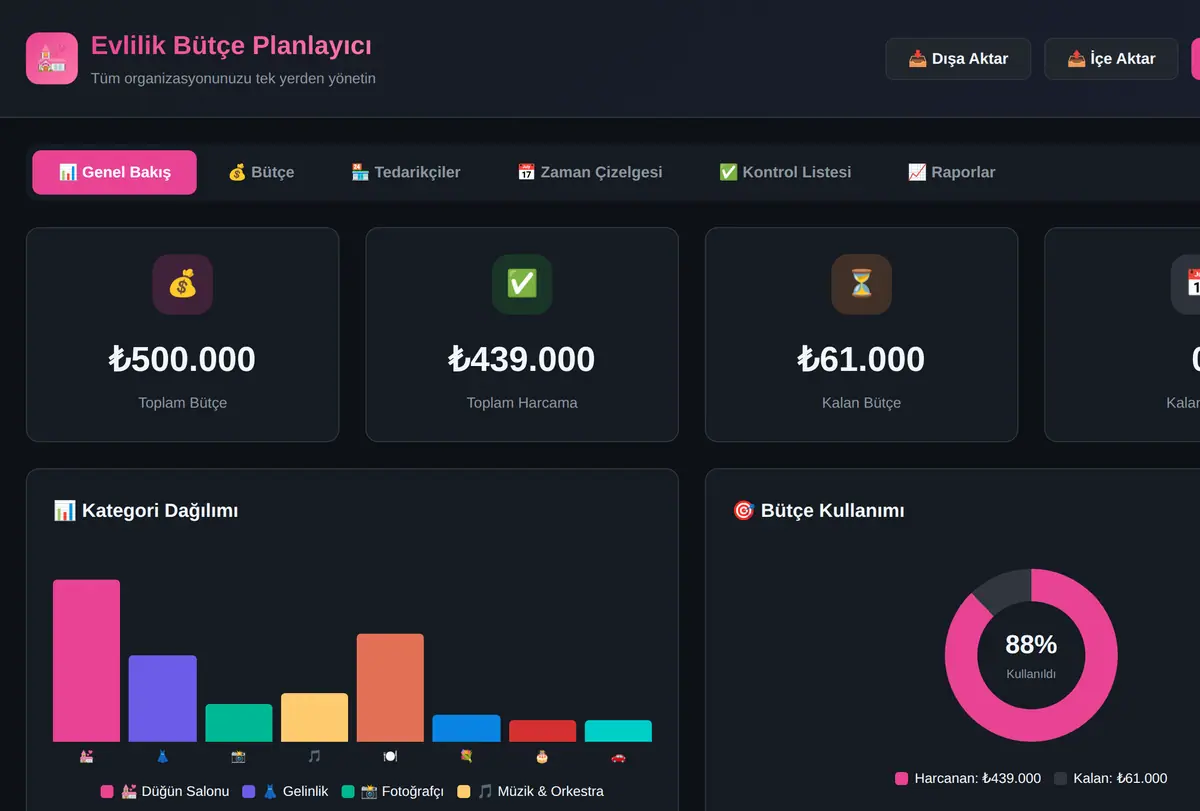The height and width of the screenshot is (811, 1200).
Task: Click the Gelinlik legend label
Action: coord(295,791)
